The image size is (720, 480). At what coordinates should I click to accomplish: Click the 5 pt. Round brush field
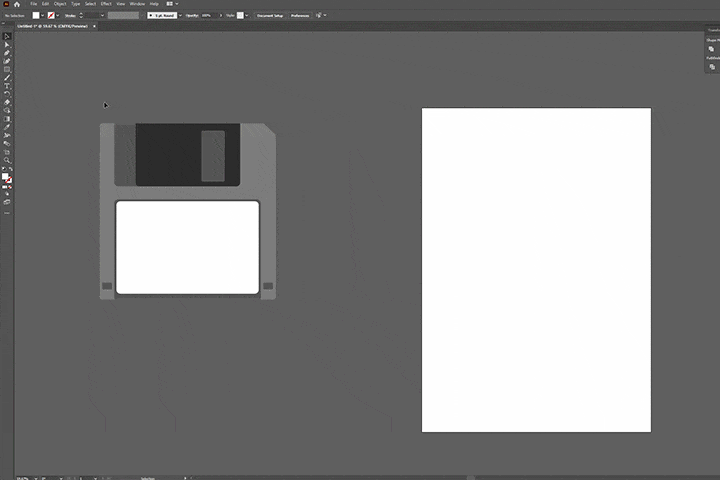coord(162,16)
